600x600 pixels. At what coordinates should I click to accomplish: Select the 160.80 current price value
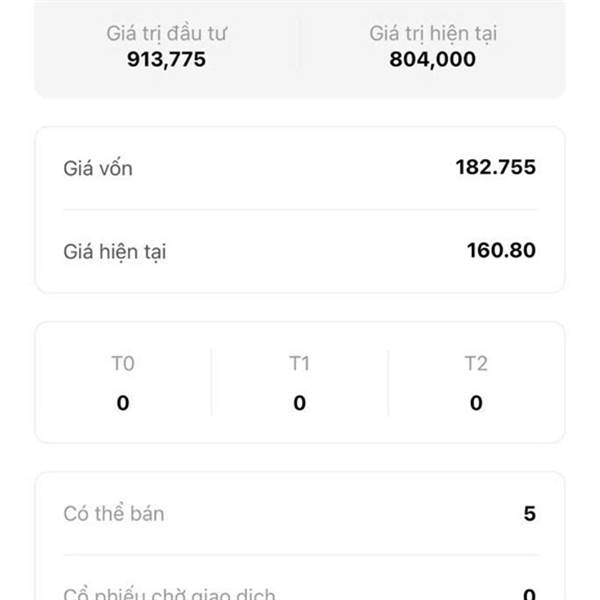(501, 250)
